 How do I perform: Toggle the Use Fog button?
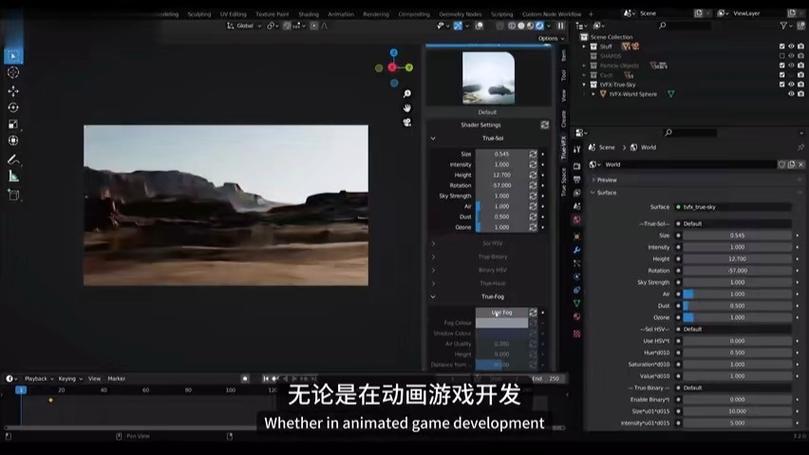tap(501, 313)
